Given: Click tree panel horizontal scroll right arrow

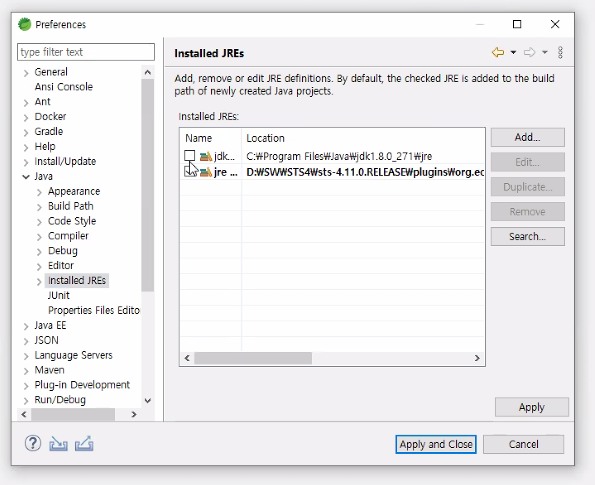Looking at the screenshot, I should pos(134,414).
